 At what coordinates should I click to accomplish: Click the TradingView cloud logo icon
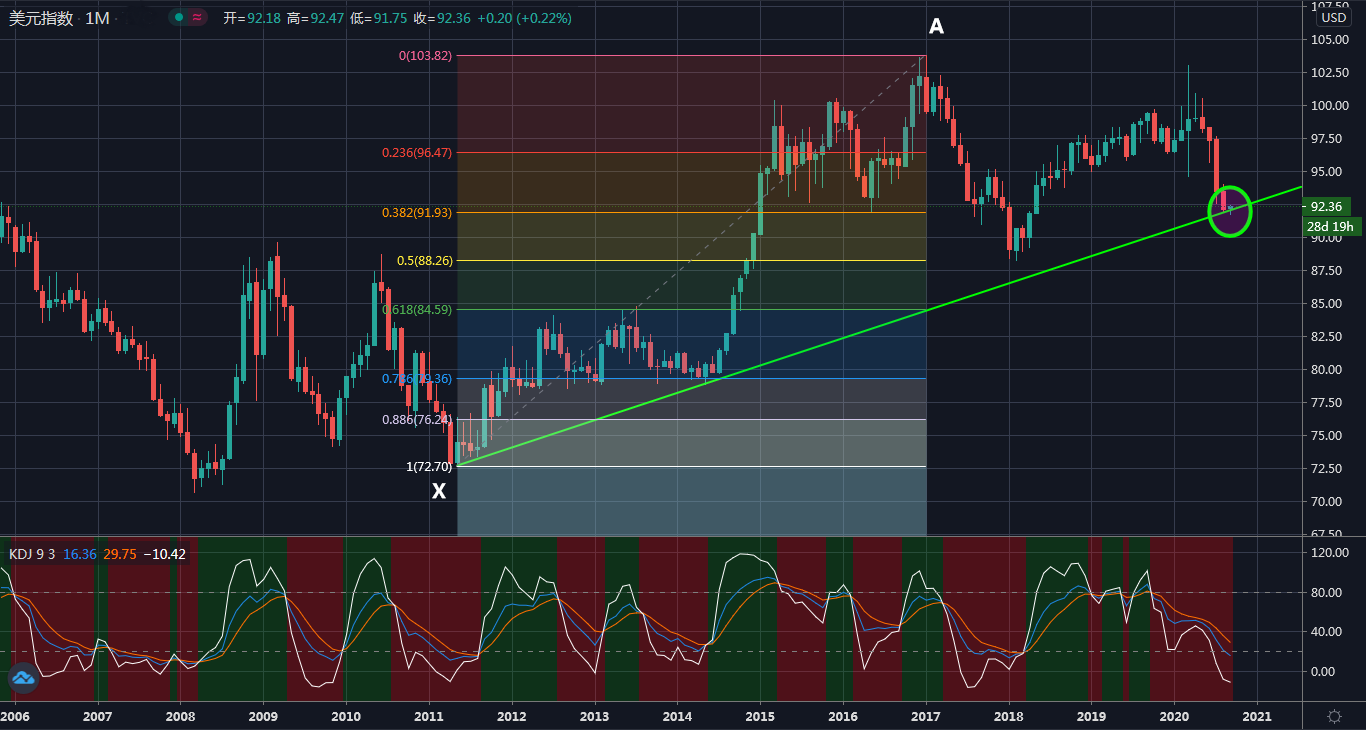22,678
